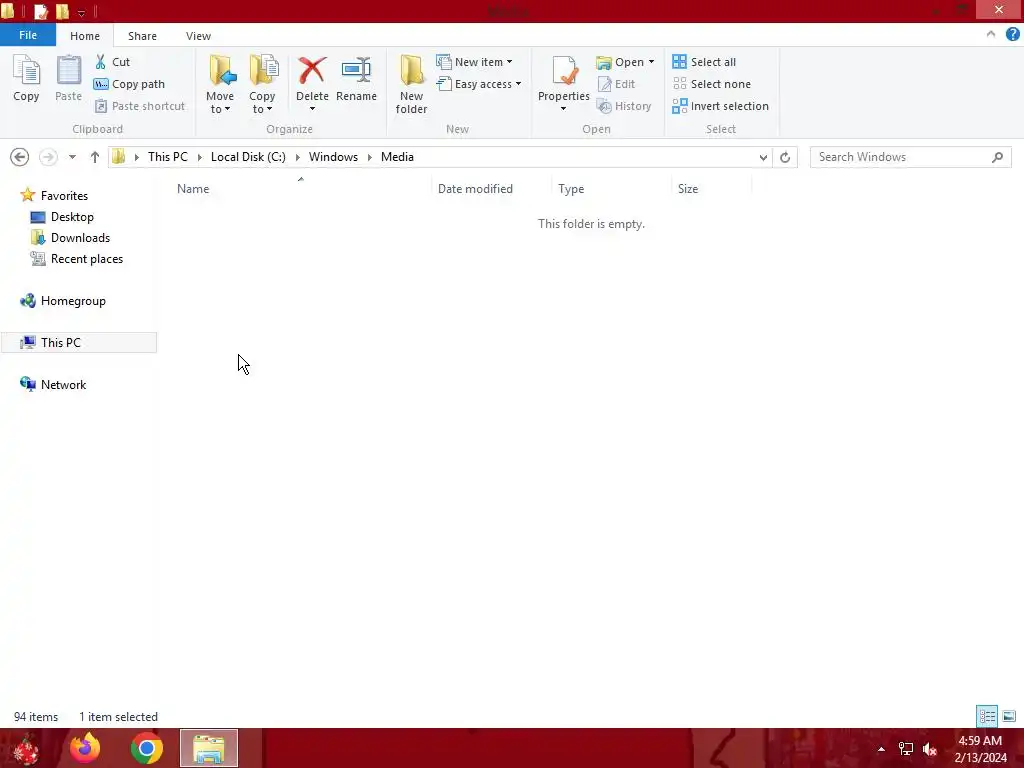Click the Paste clipboard icon

coord(69,71)
